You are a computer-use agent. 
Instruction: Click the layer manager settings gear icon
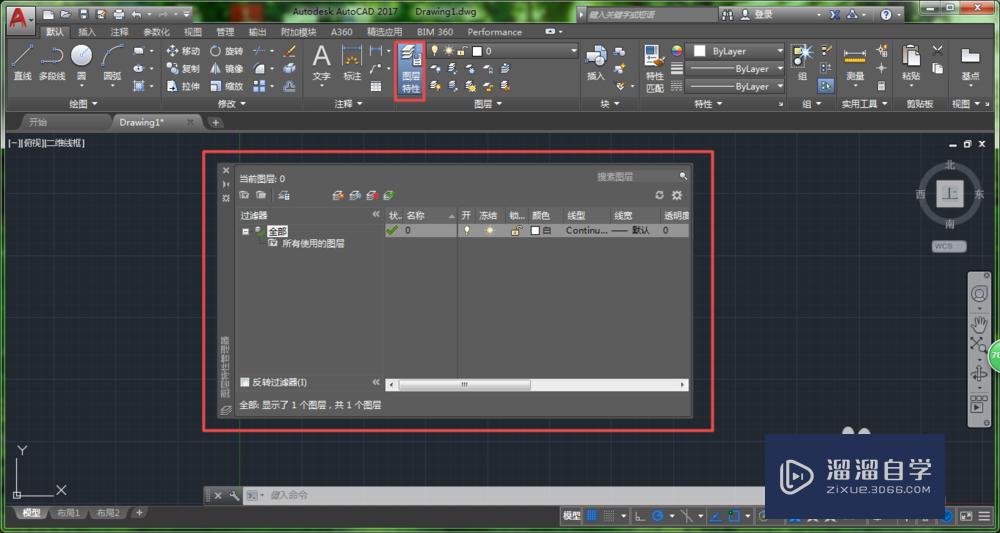pos(677,195)
